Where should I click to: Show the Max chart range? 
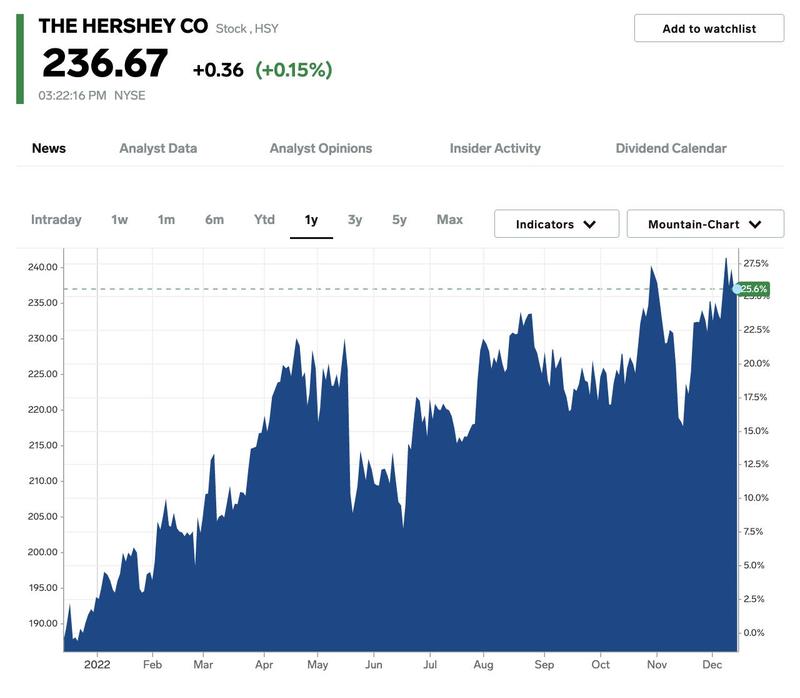click(x=449, y=220)
